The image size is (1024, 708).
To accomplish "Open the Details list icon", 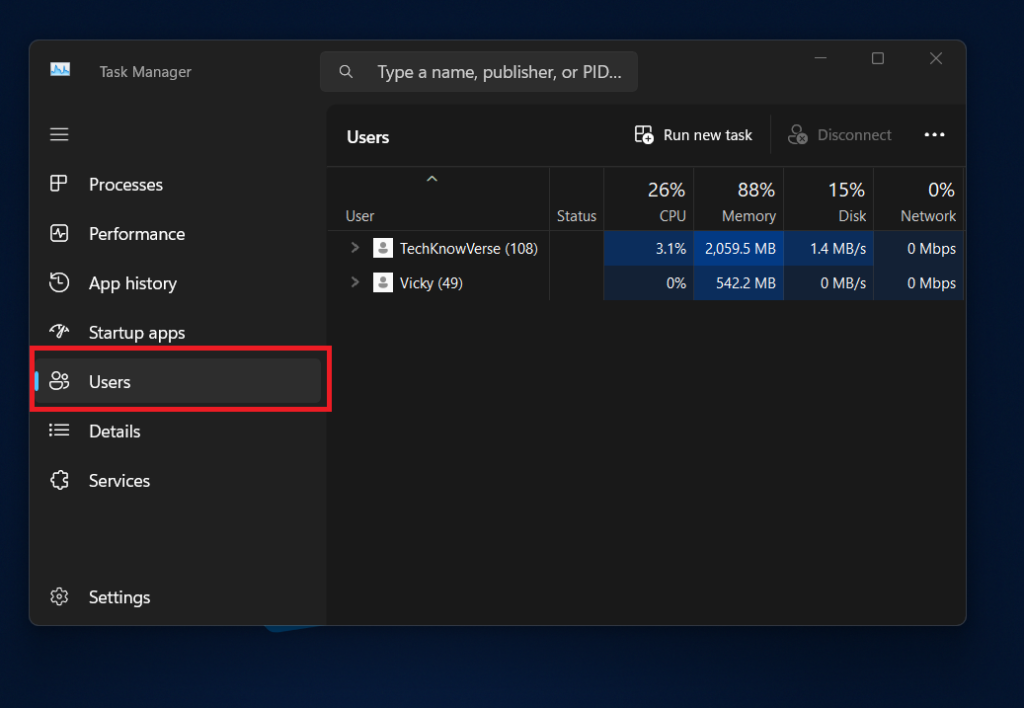I will point(59,431).
